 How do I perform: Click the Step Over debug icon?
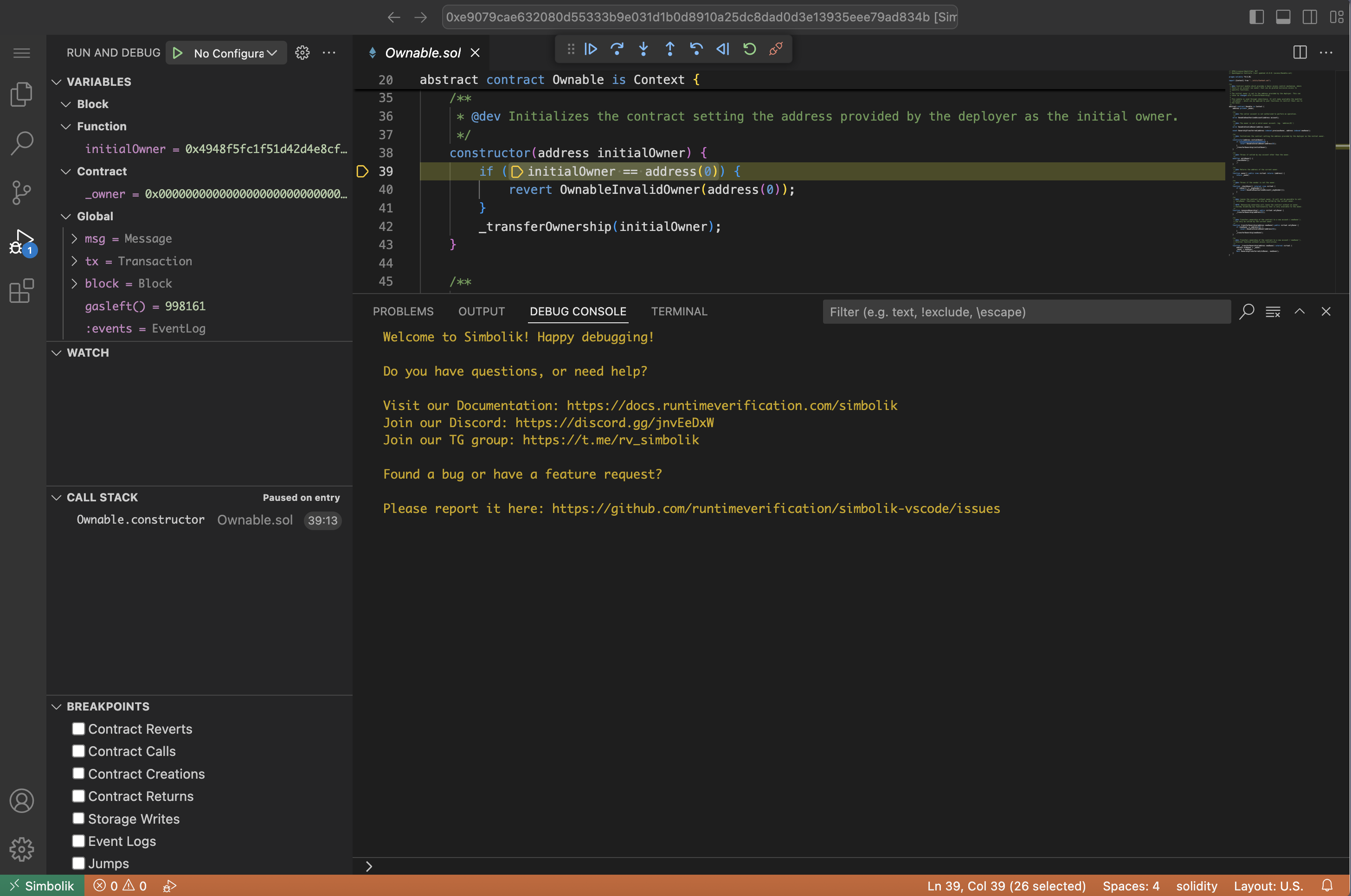point(617,50)
